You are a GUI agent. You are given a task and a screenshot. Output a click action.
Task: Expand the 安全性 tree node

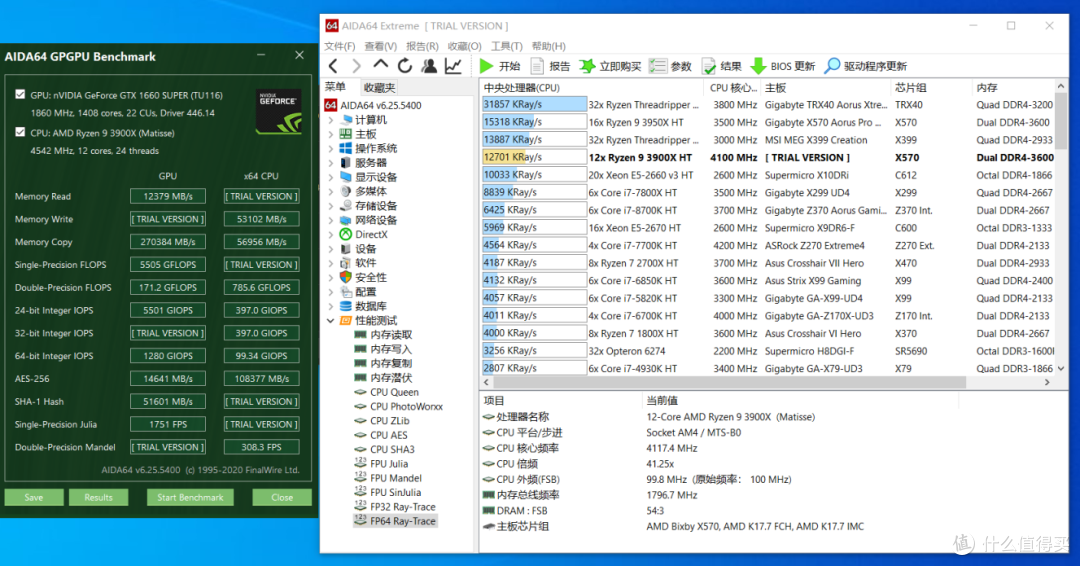pyautogui.click(x=331, y=277)
